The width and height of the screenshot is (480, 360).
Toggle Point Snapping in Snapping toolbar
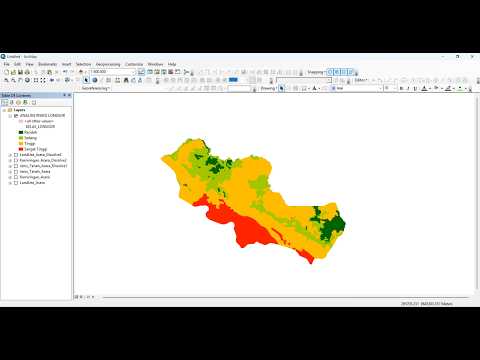click(x=330, y=72)
